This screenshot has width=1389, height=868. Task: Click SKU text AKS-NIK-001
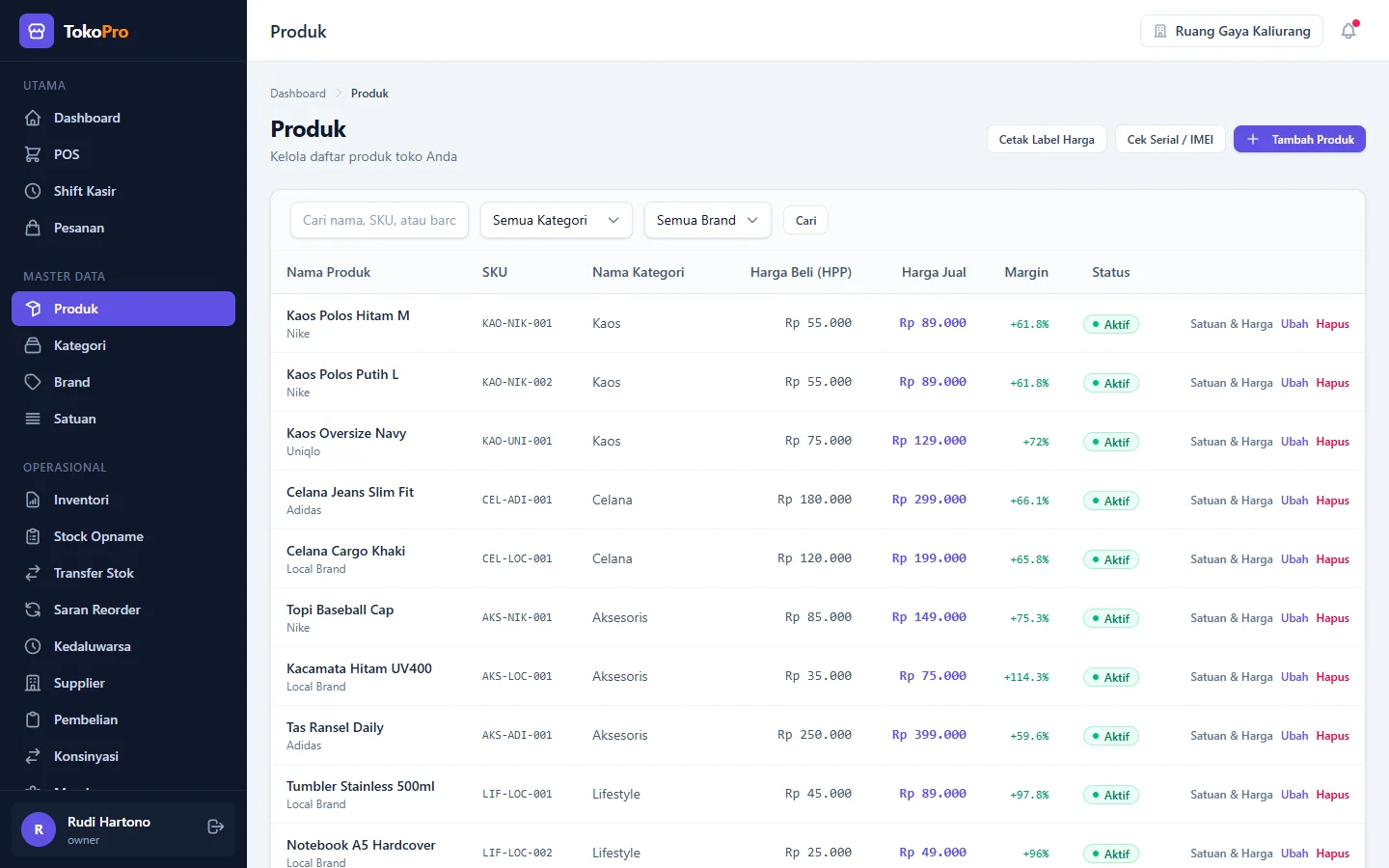click(x=517, y=618)
